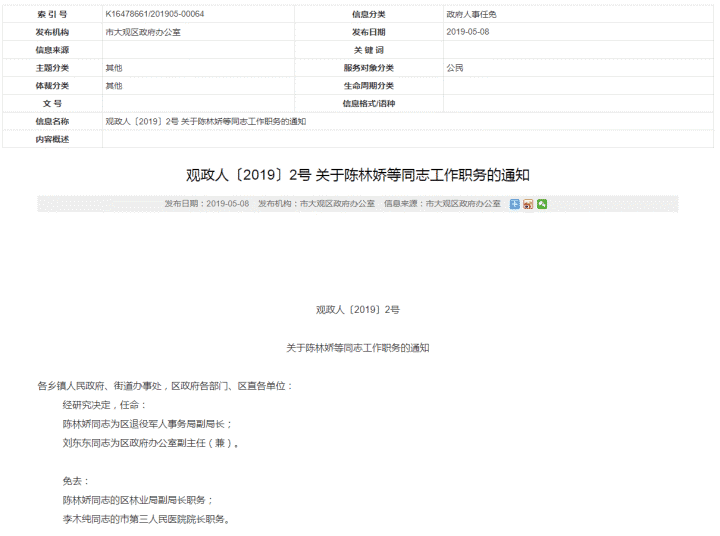Share via the blue Tencent Weibo icon
Image resolution: width=720 pixels, height=536 pixels.
(x=514, y=204)
